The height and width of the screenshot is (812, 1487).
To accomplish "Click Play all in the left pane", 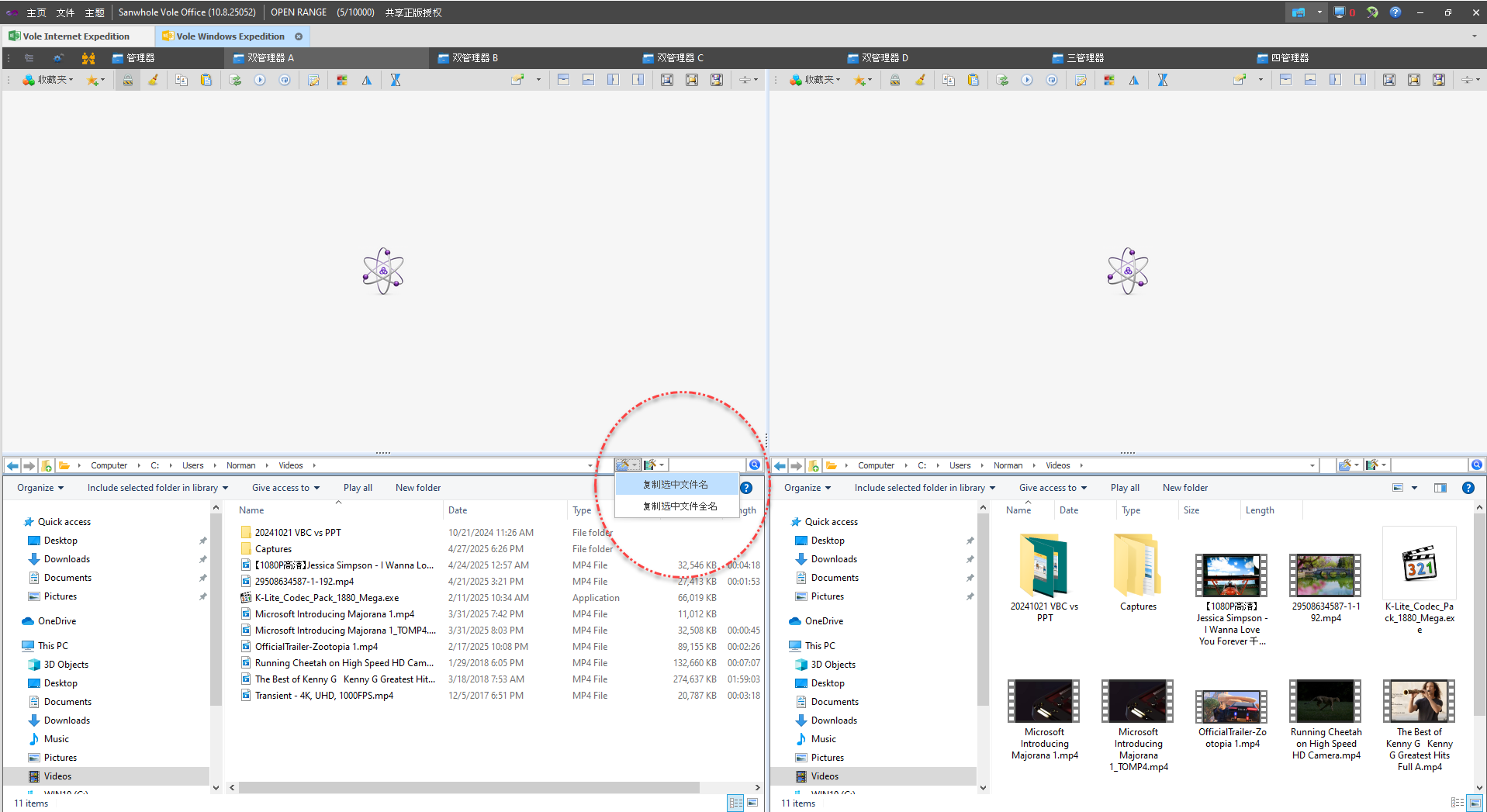I will click(358, 488).
